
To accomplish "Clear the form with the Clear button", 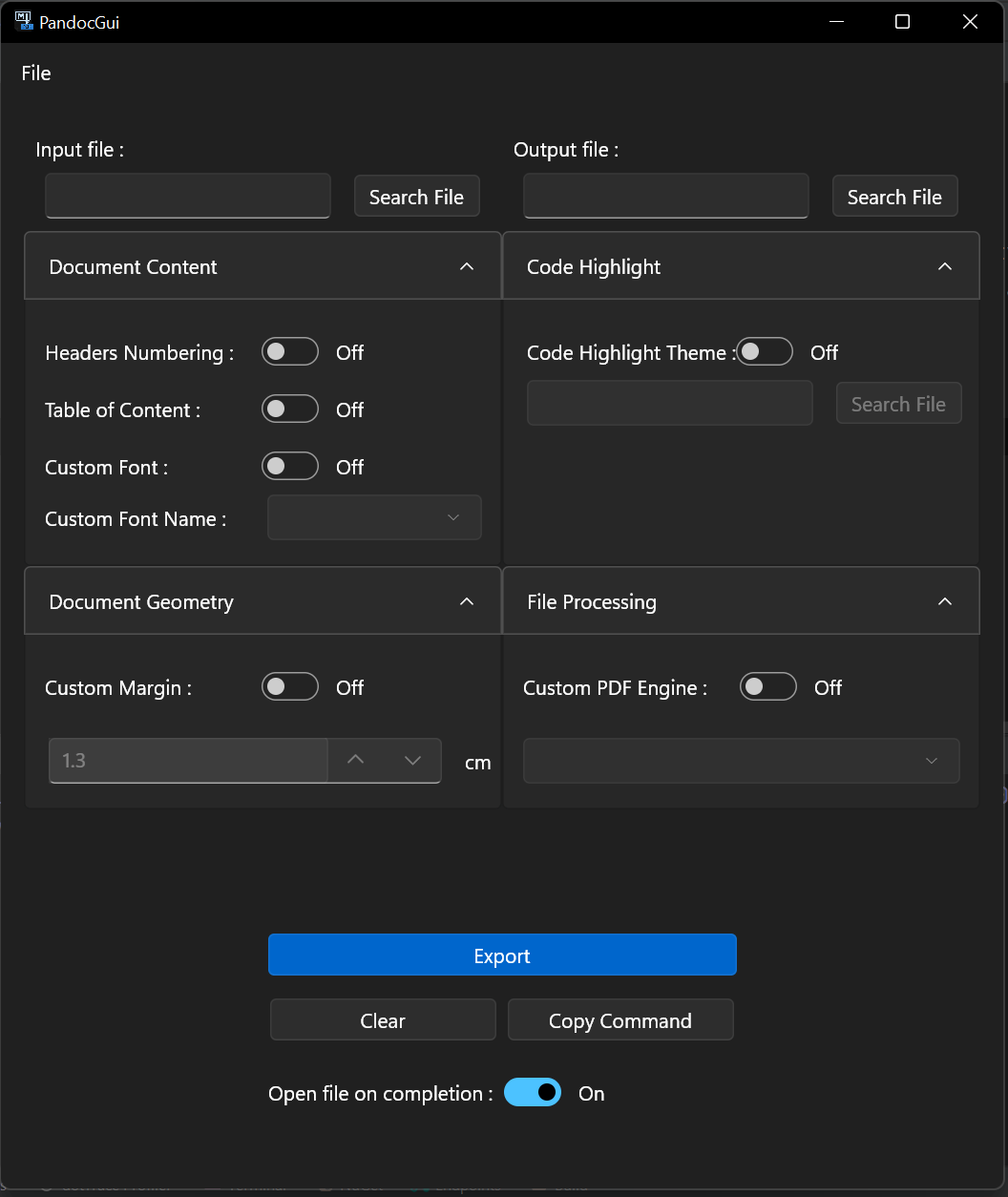I will (x=382, y=1019).
